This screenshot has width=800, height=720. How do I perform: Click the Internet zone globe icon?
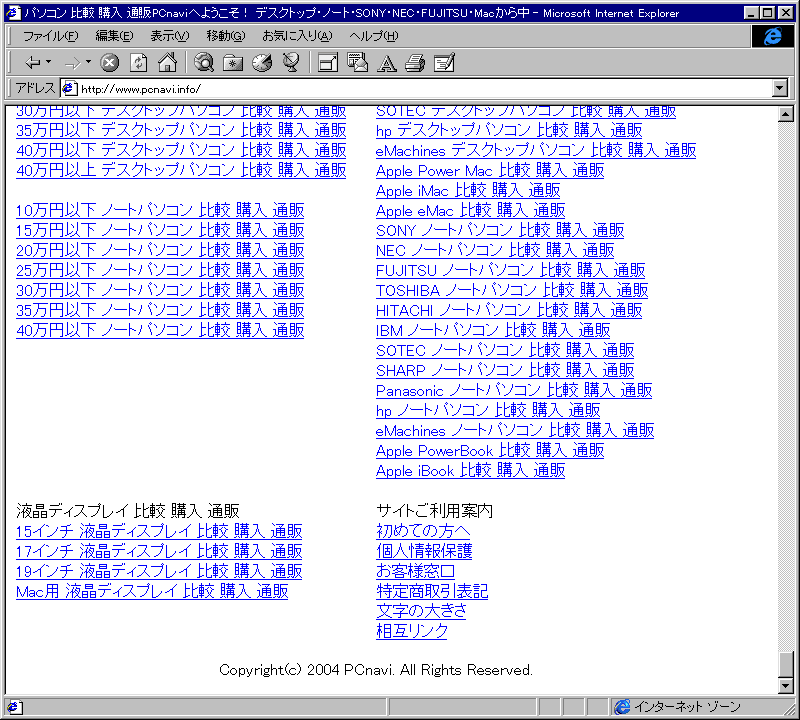[622, 707]
